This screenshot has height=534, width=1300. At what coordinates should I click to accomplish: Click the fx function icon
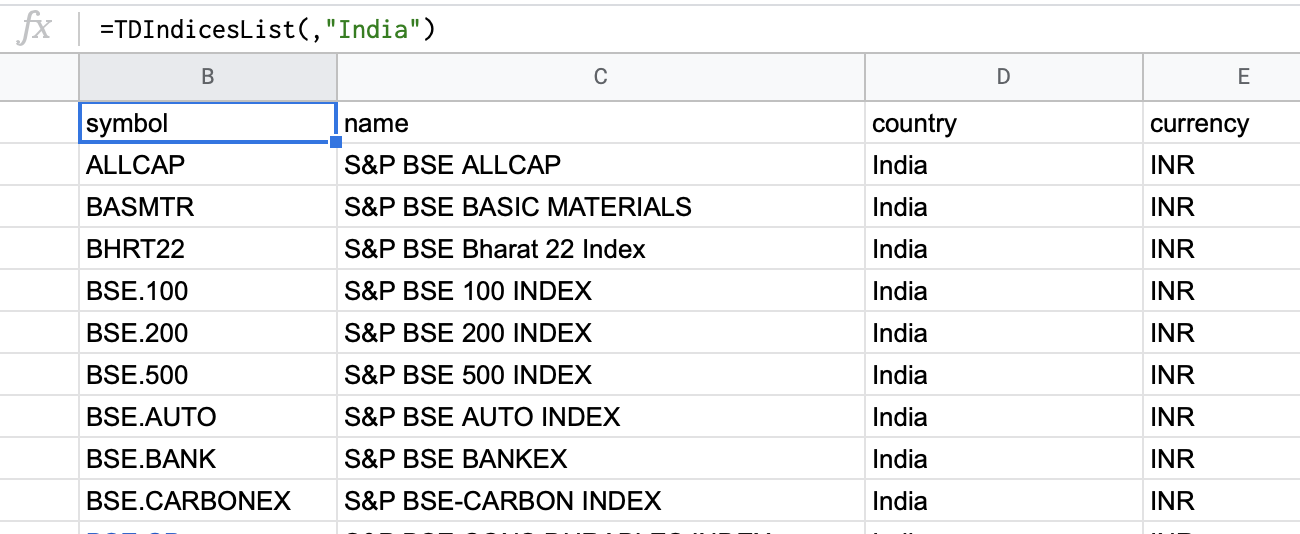(36, 28)
